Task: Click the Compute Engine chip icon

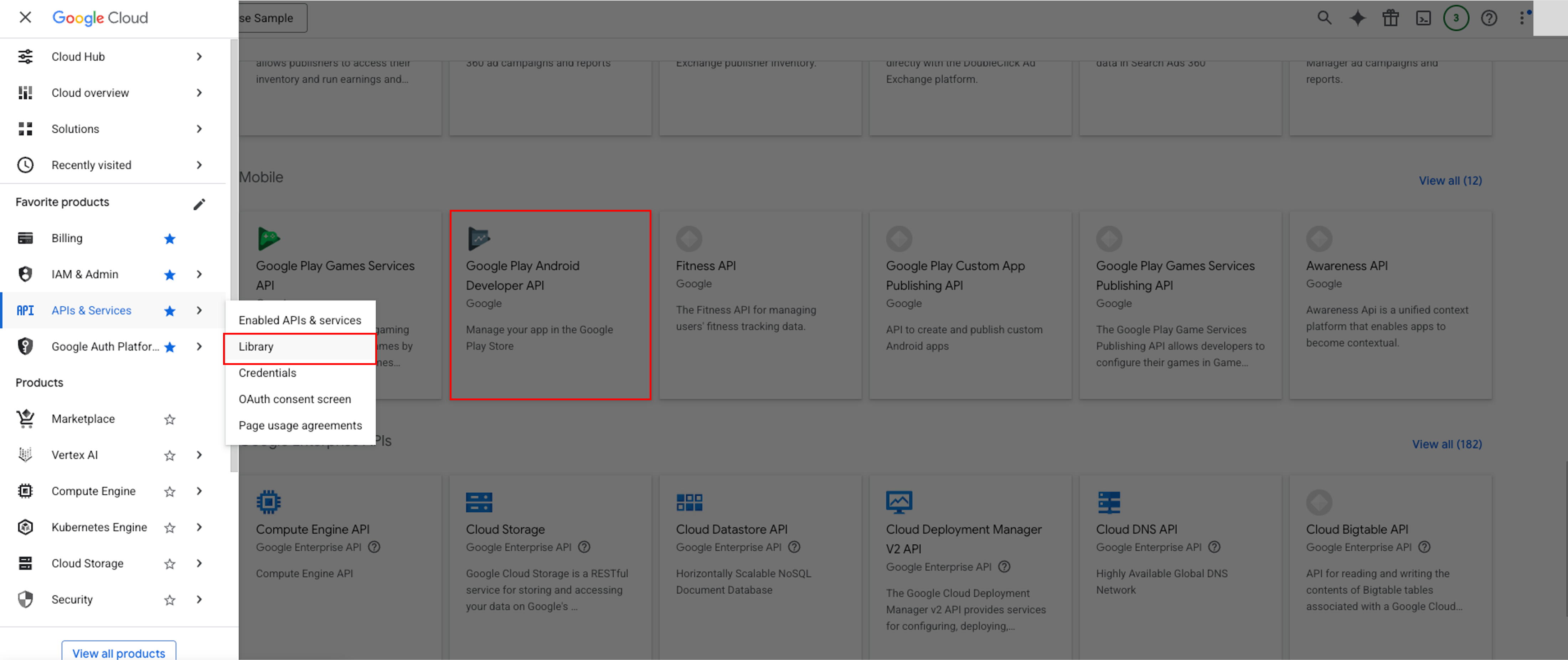Action: 25,491
